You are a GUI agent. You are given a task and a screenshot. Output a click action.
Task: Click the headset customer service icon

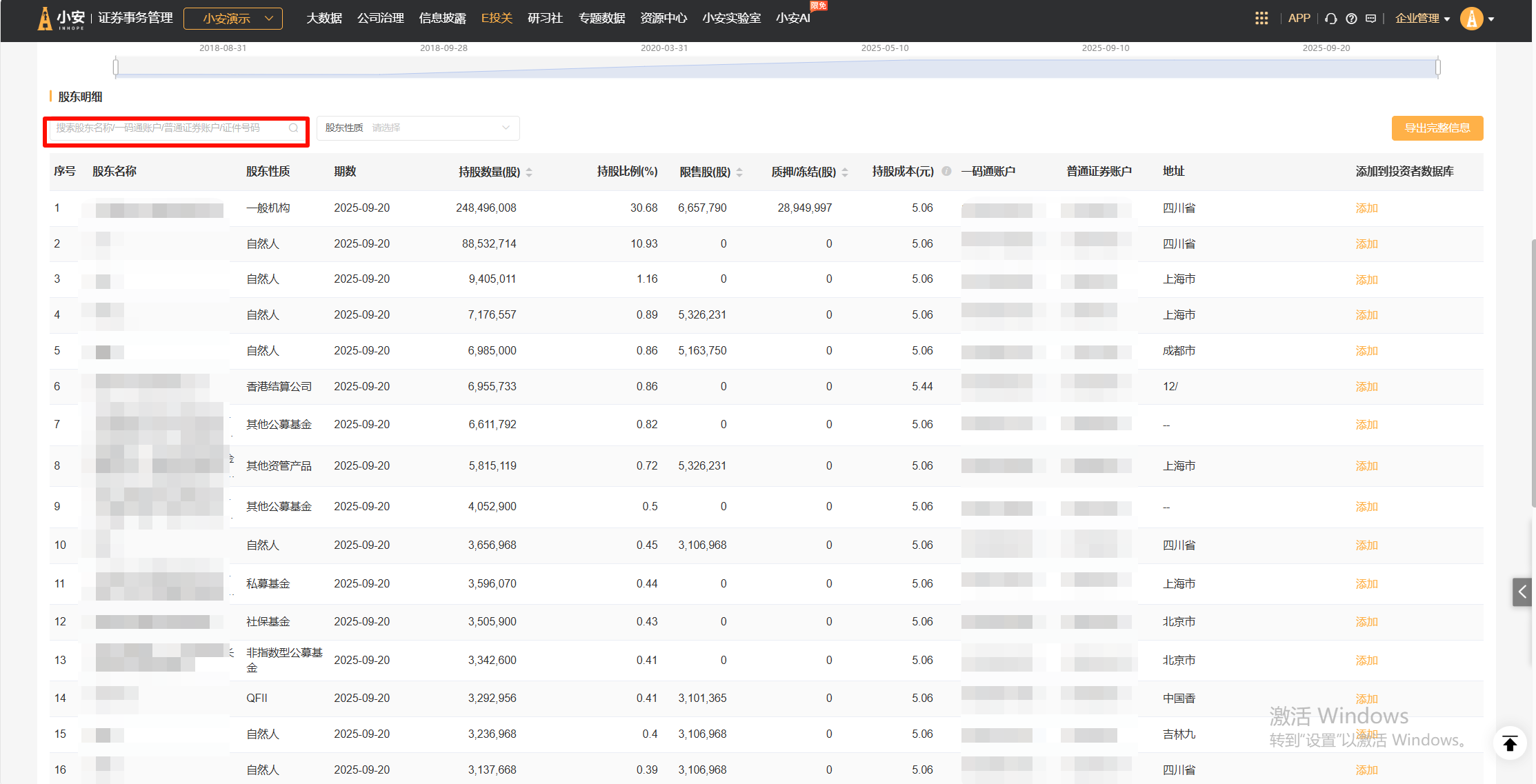point(1331,19)
